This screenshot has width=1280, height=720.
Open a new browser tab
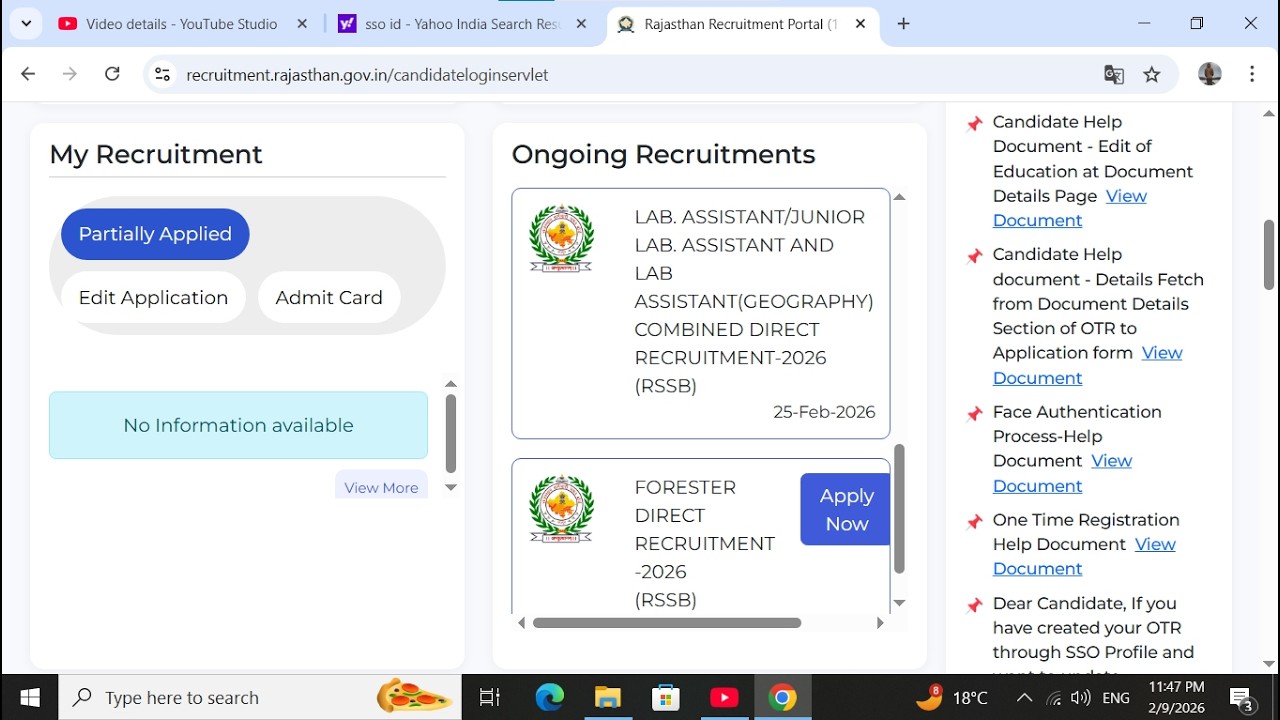pos(903,24)
